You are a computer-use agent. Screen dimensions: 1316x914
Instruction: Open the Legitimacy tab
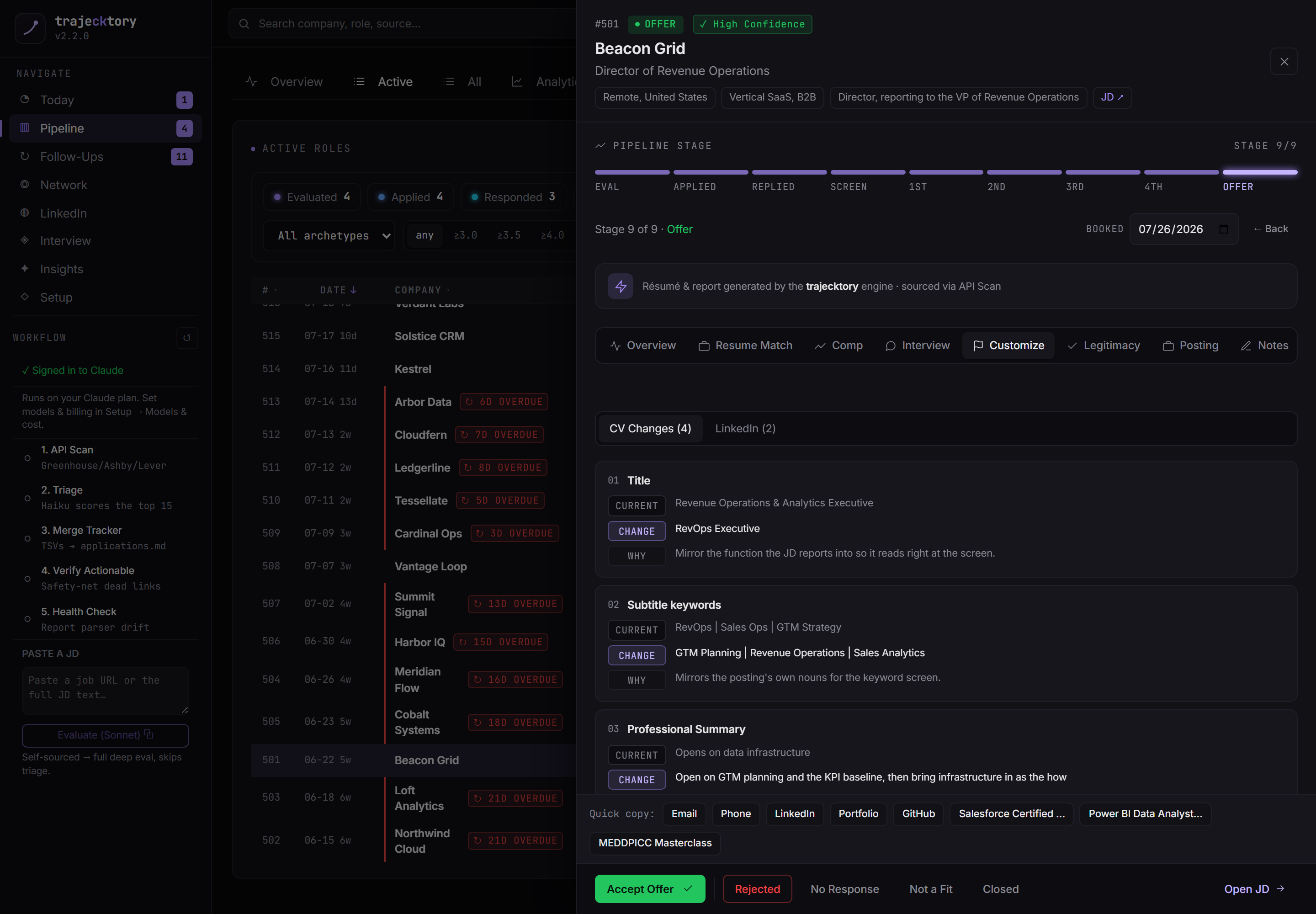tap(1104, 345)
